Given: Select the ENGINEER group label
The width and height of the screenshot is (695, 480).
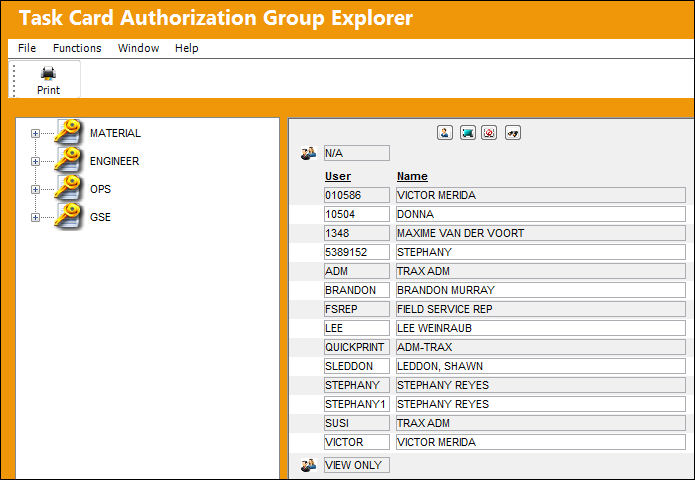Looking at the screenshot, I should point(114,161).
